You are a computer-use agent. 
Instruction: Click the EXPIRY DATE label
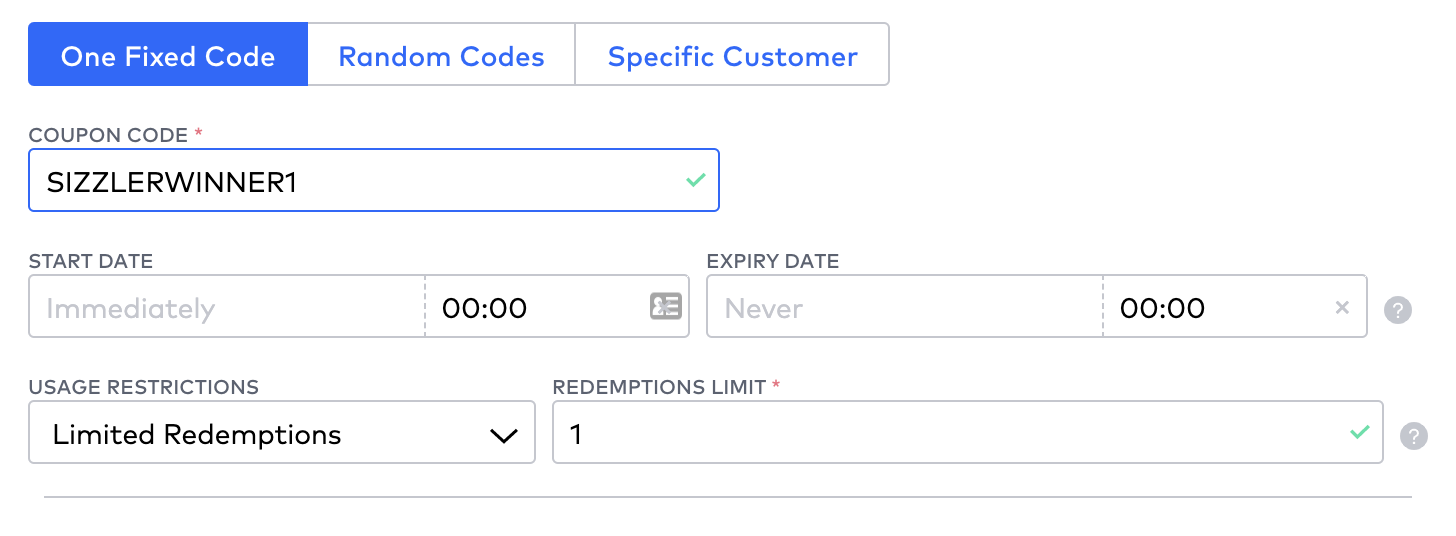click(x=772, y=262)
